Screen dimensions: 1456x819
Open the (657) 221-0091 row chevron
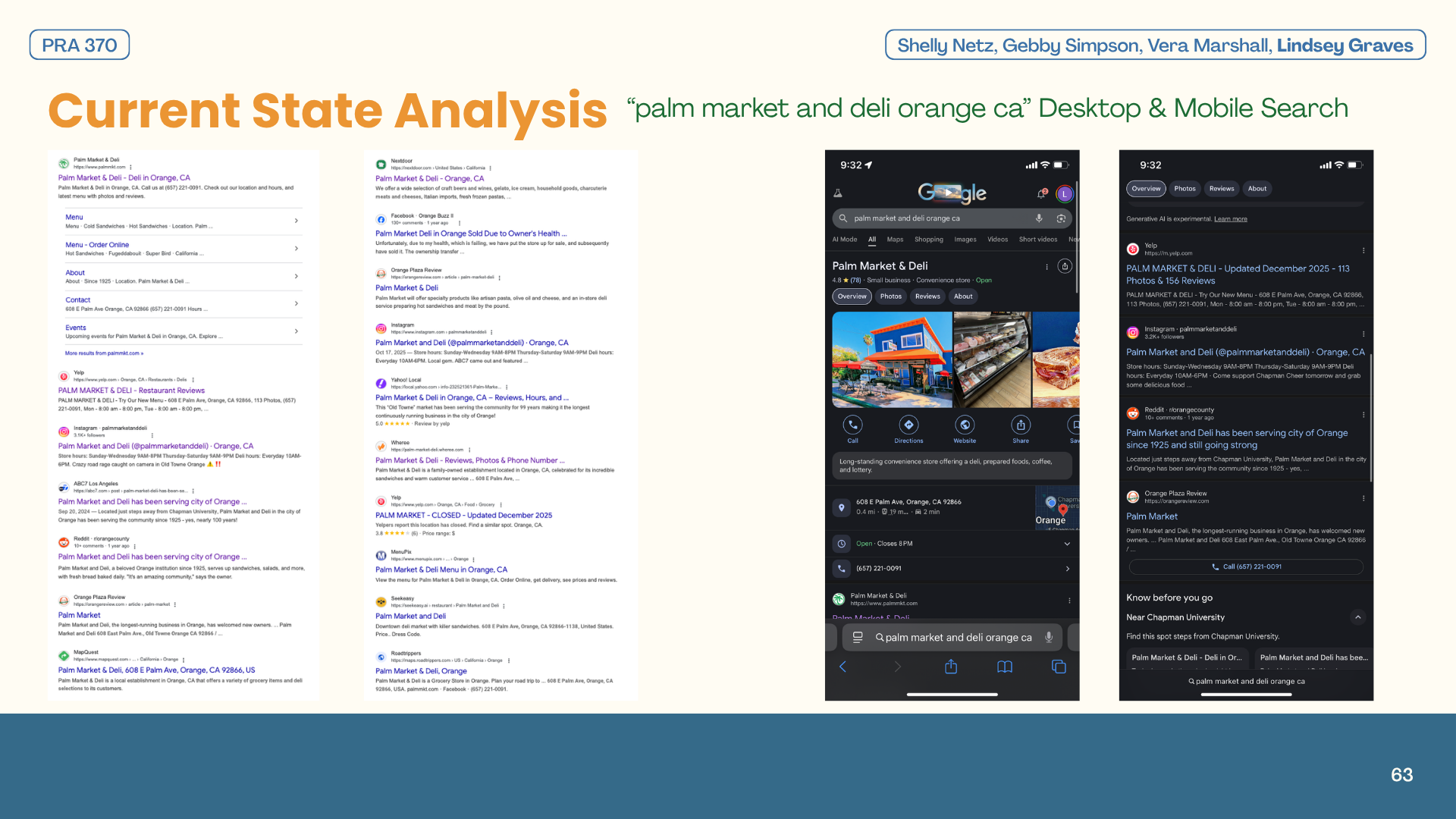pos(1067,569)
